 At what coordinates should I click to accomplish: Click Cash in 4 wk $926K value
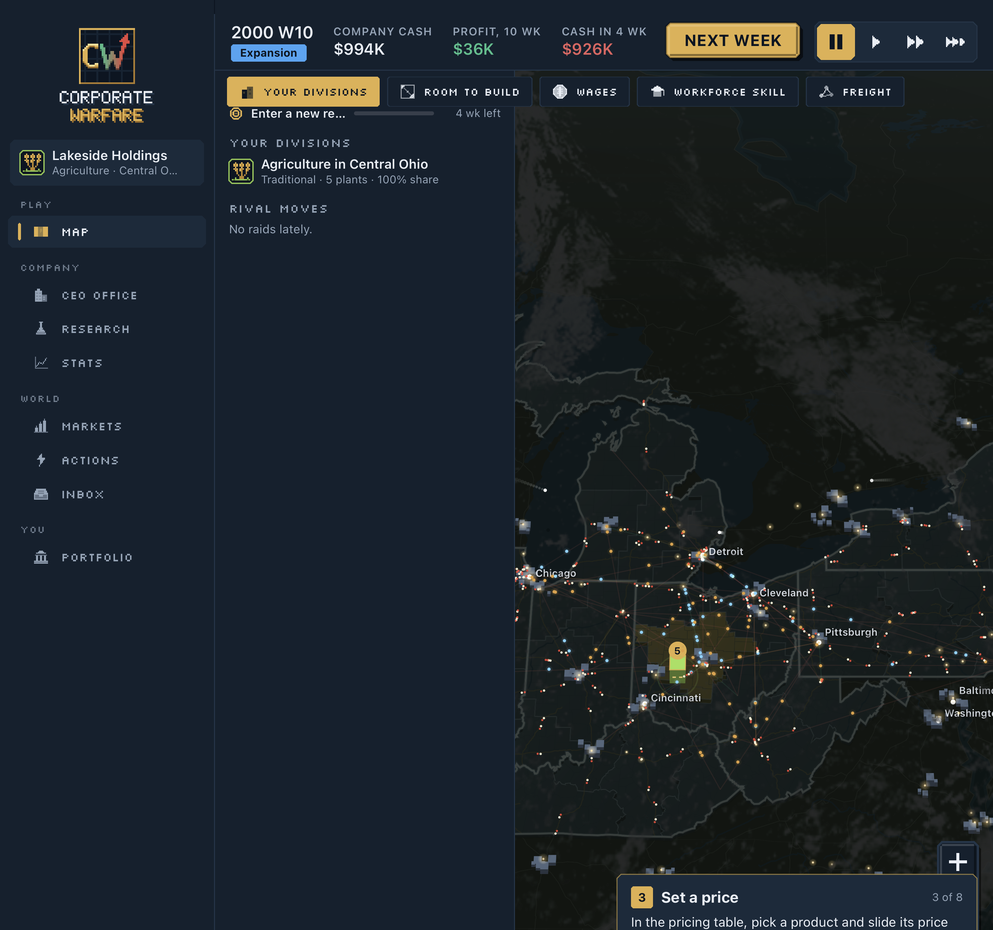coord(587,49)
